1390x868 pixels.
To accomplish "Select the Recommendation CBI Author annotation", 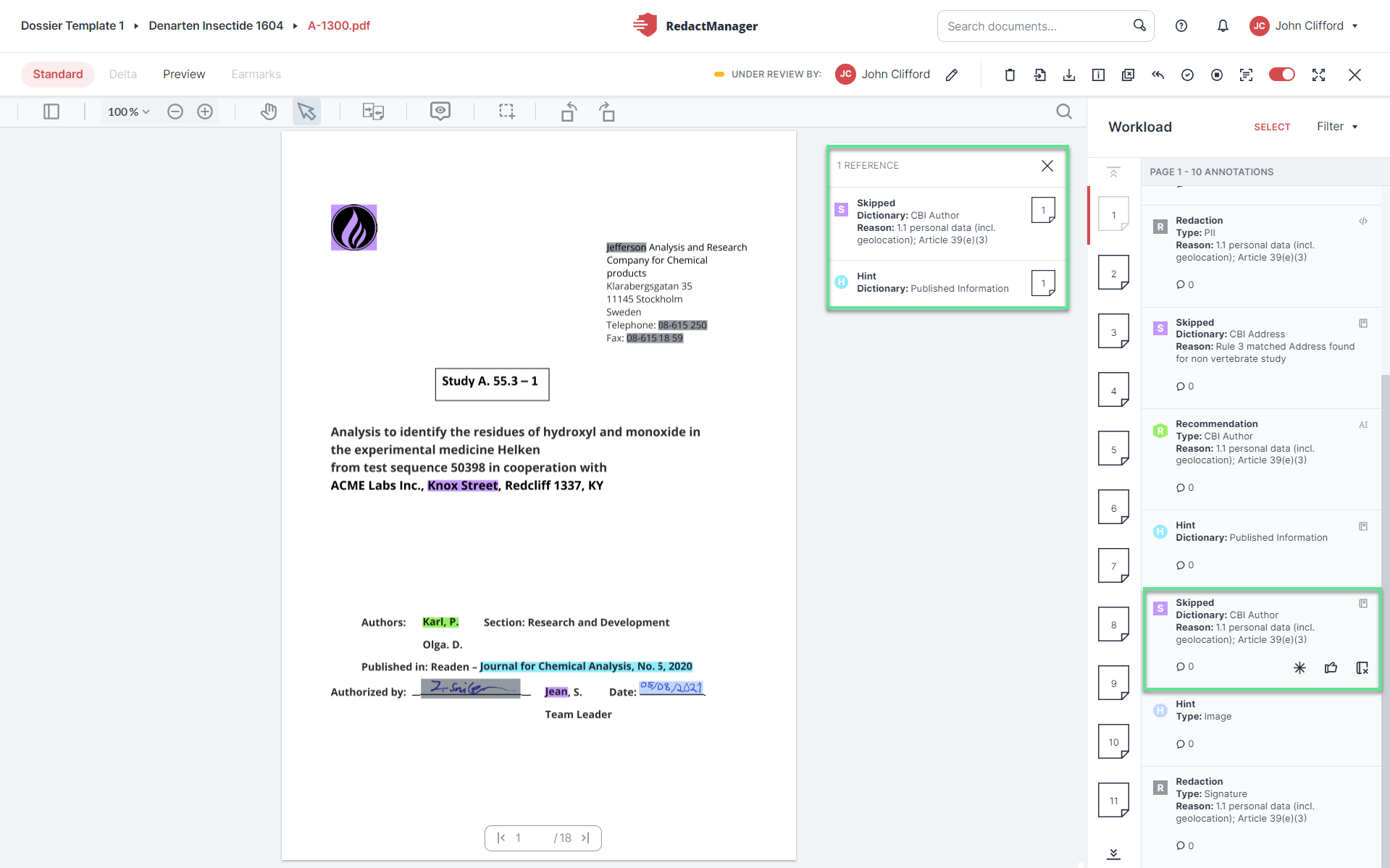I will tap(1260, 459).
